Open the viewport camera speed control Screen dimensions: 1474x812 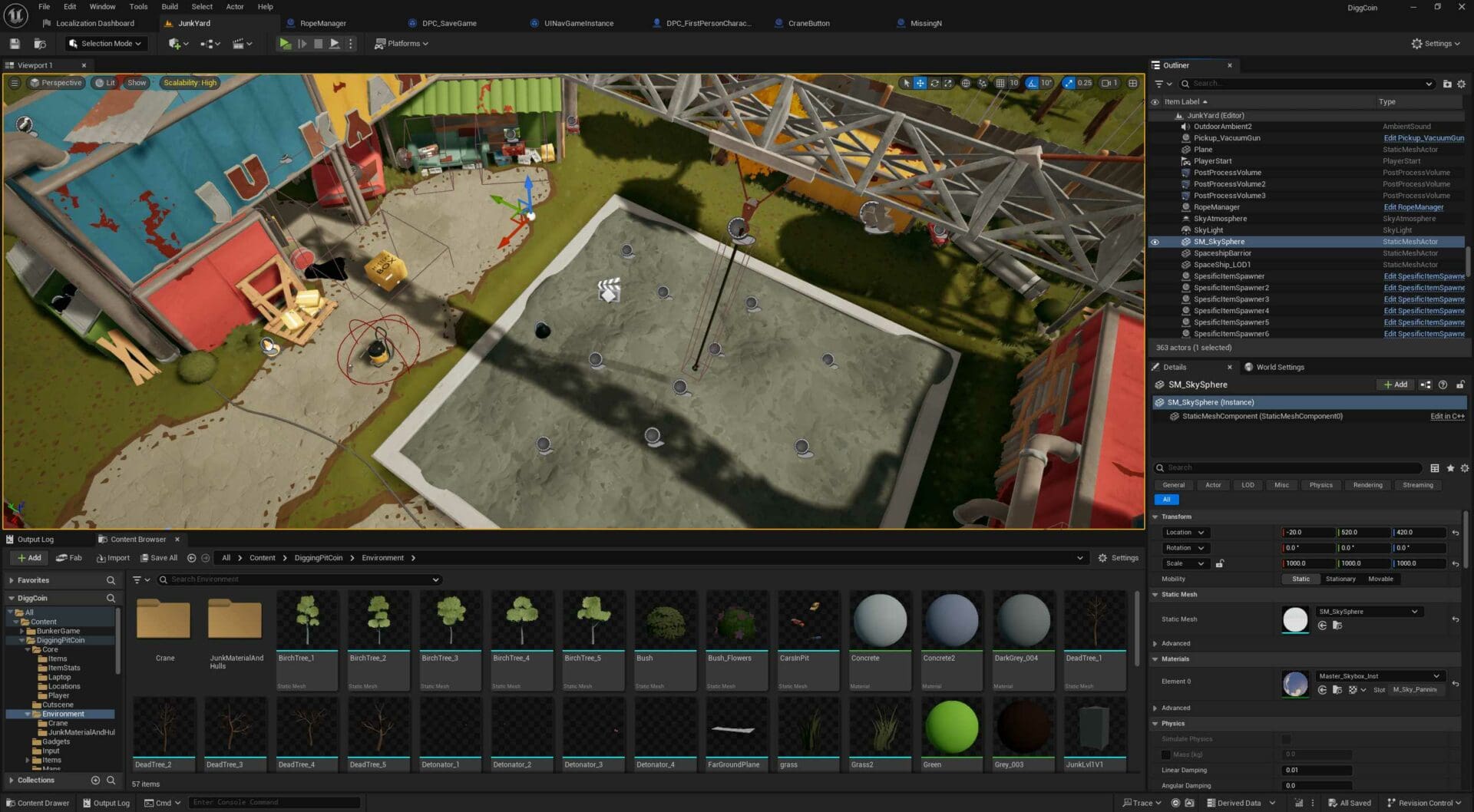coord(1109,83)
